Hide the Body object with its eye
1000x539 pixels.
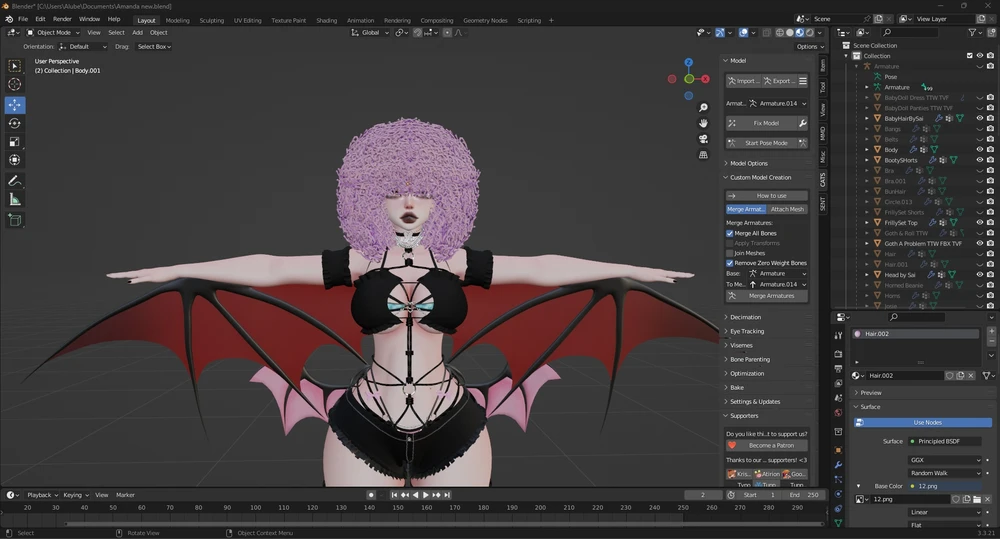click(x=980, y=149)
